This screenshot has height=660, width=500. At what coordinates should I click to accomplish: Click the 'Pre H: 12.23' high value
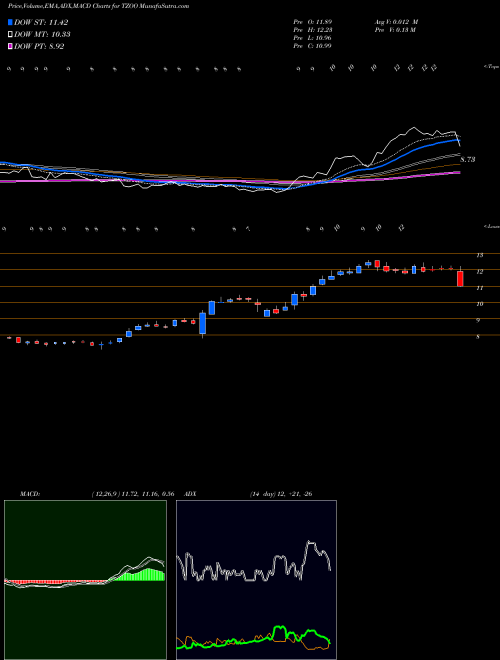[x=314, y=30]
